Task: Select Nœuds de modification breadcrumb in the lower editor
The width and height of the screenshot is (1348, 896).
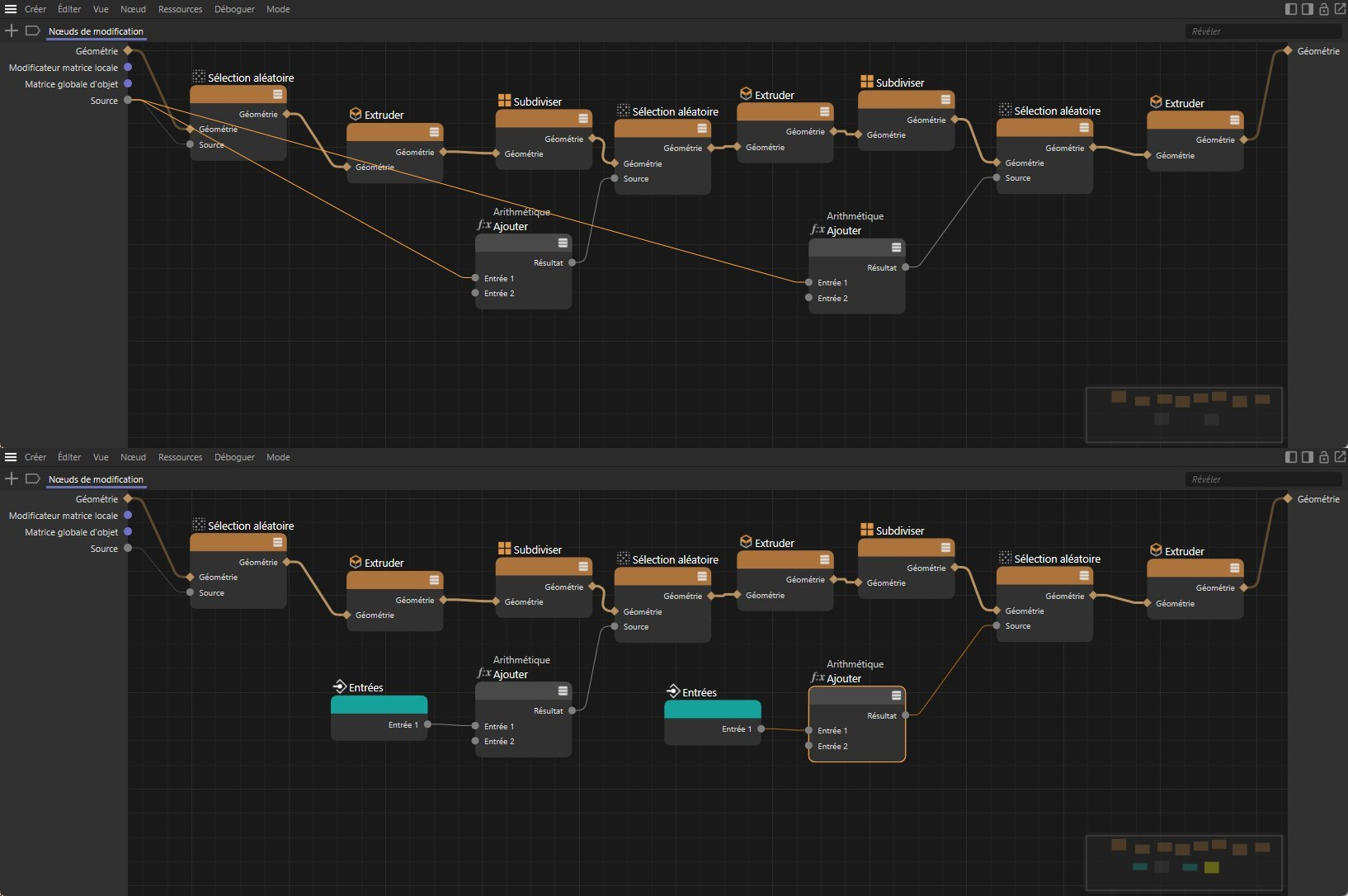Action: (x=96, y=479)
